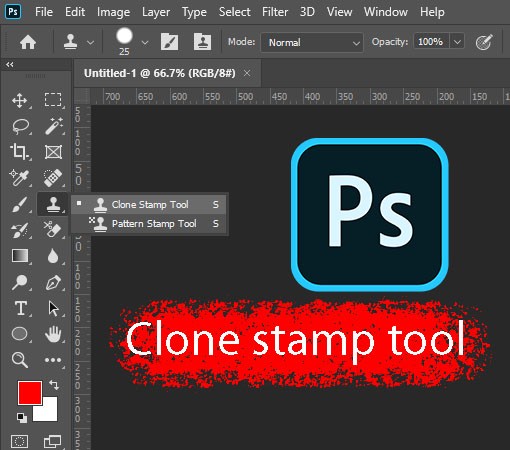This screenshot has height=450, width=510.
Task: Swap foreground and background colors
Action: point(54,385)
